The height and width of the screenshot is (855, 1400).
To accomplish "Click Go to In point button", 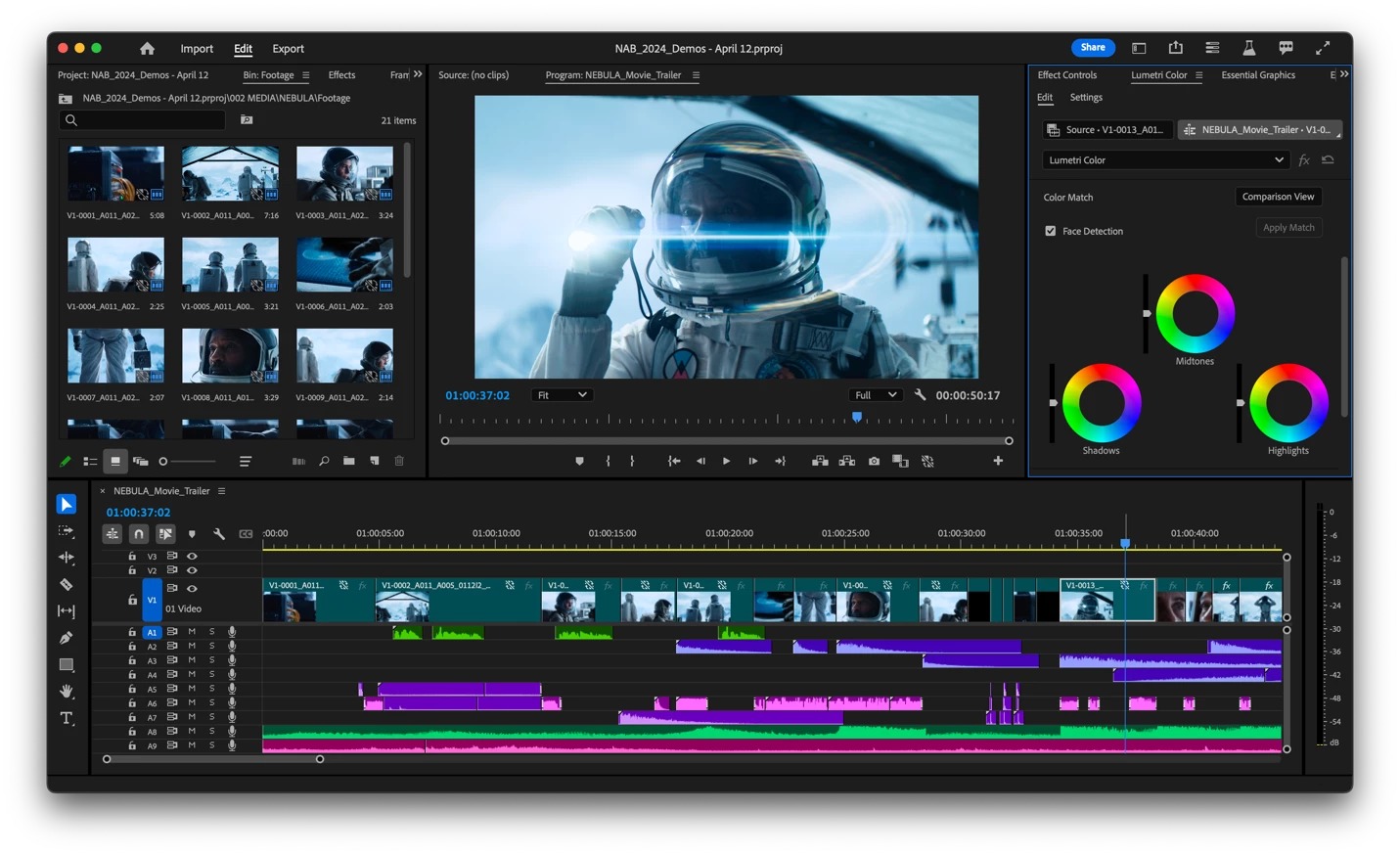I will pyautogui.click(x=674, y=461).
